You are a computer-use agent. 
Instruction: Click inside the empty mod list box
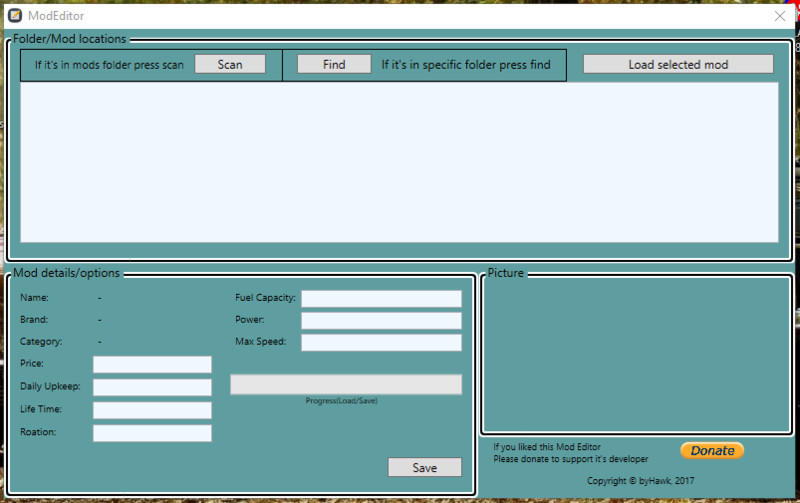[399, 161]
